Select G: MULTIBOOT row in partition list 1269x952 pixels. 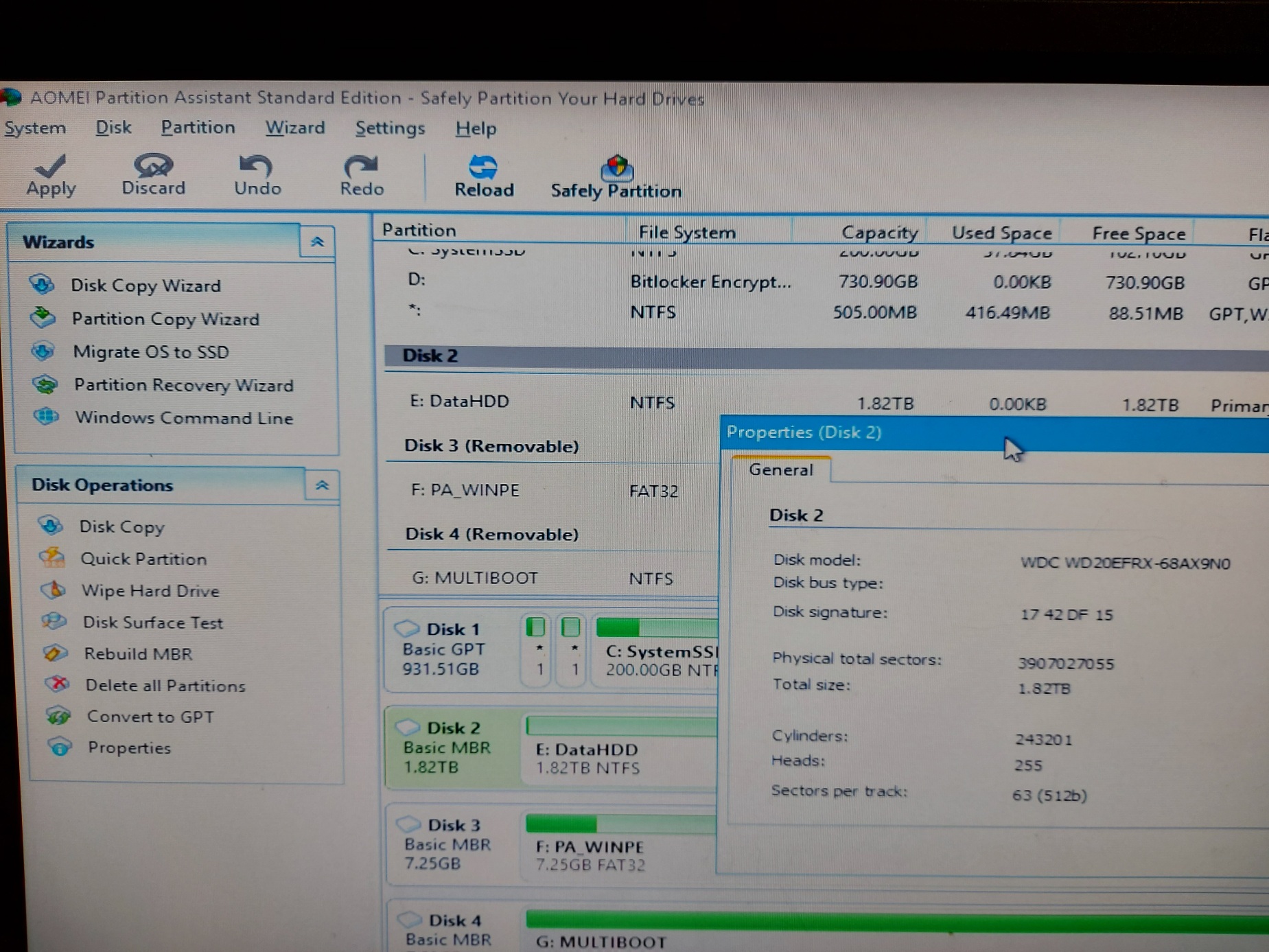pyautogui.click(x=552, y=578)
